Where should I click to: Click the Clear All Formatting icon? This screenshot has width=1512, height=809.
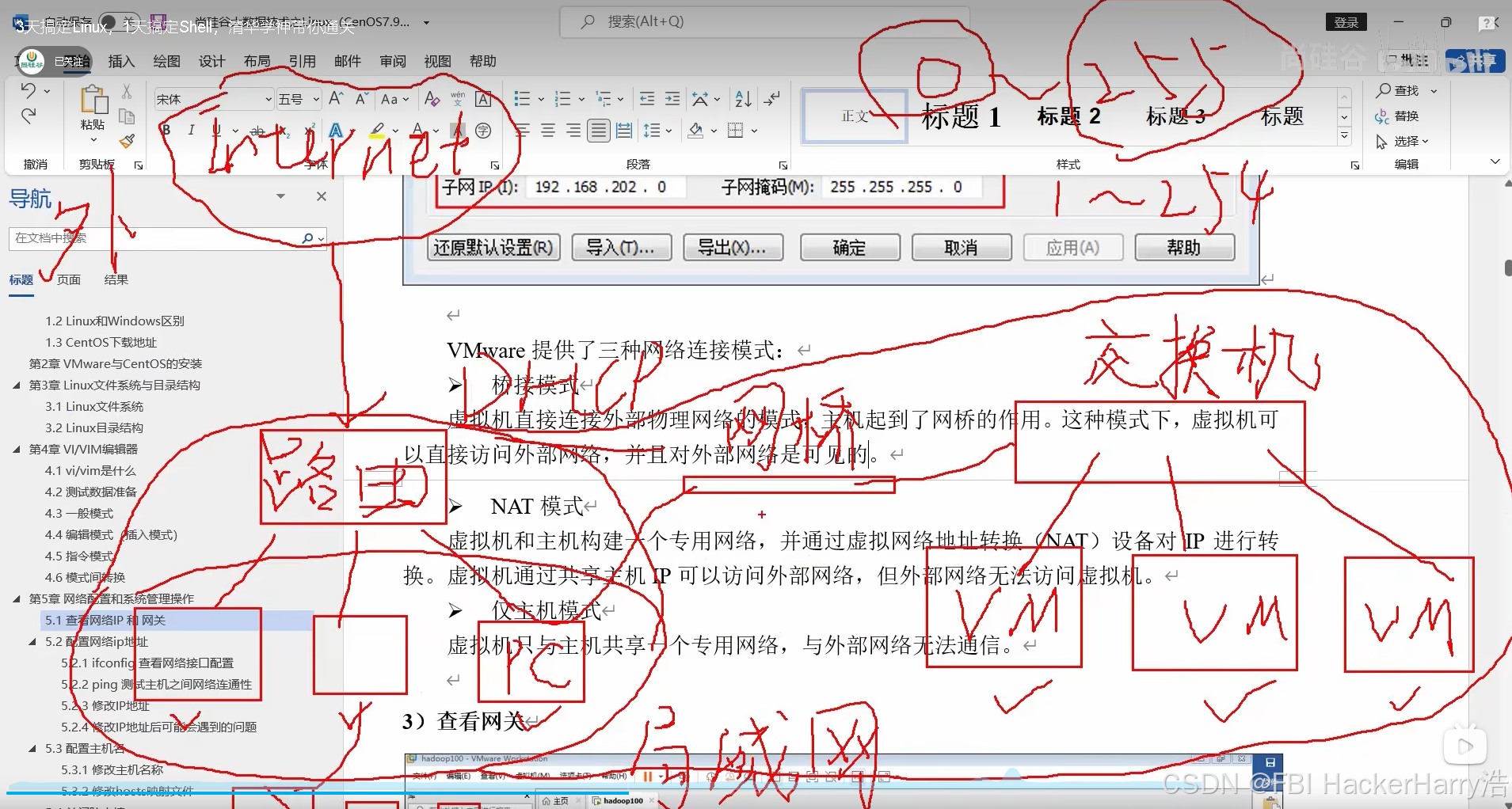click(432, 99)
